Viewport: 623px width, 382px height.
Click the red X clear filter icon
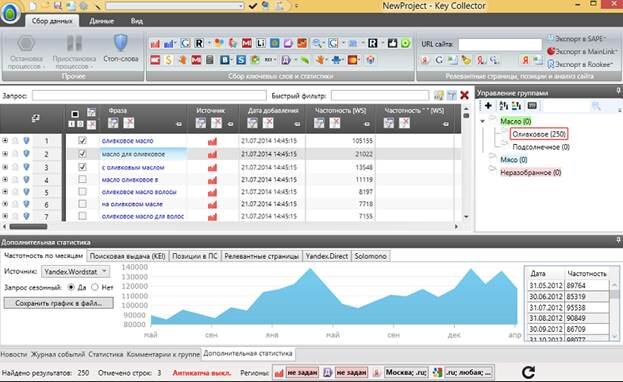tap(464, 95)
